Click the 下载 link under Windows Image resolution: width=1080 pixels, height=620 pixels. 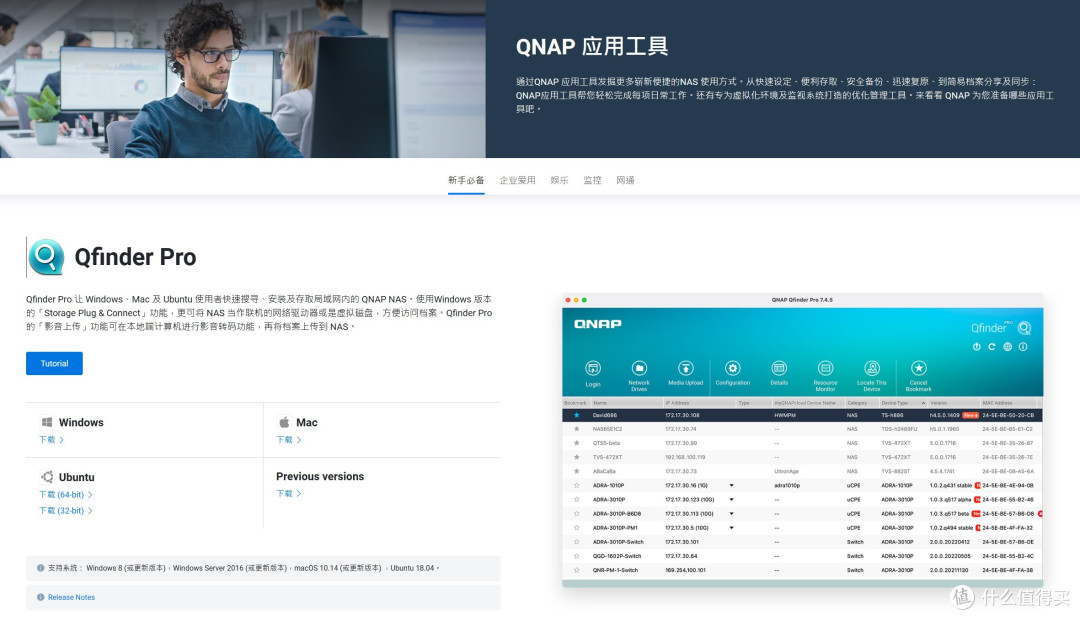coord(51,440)
